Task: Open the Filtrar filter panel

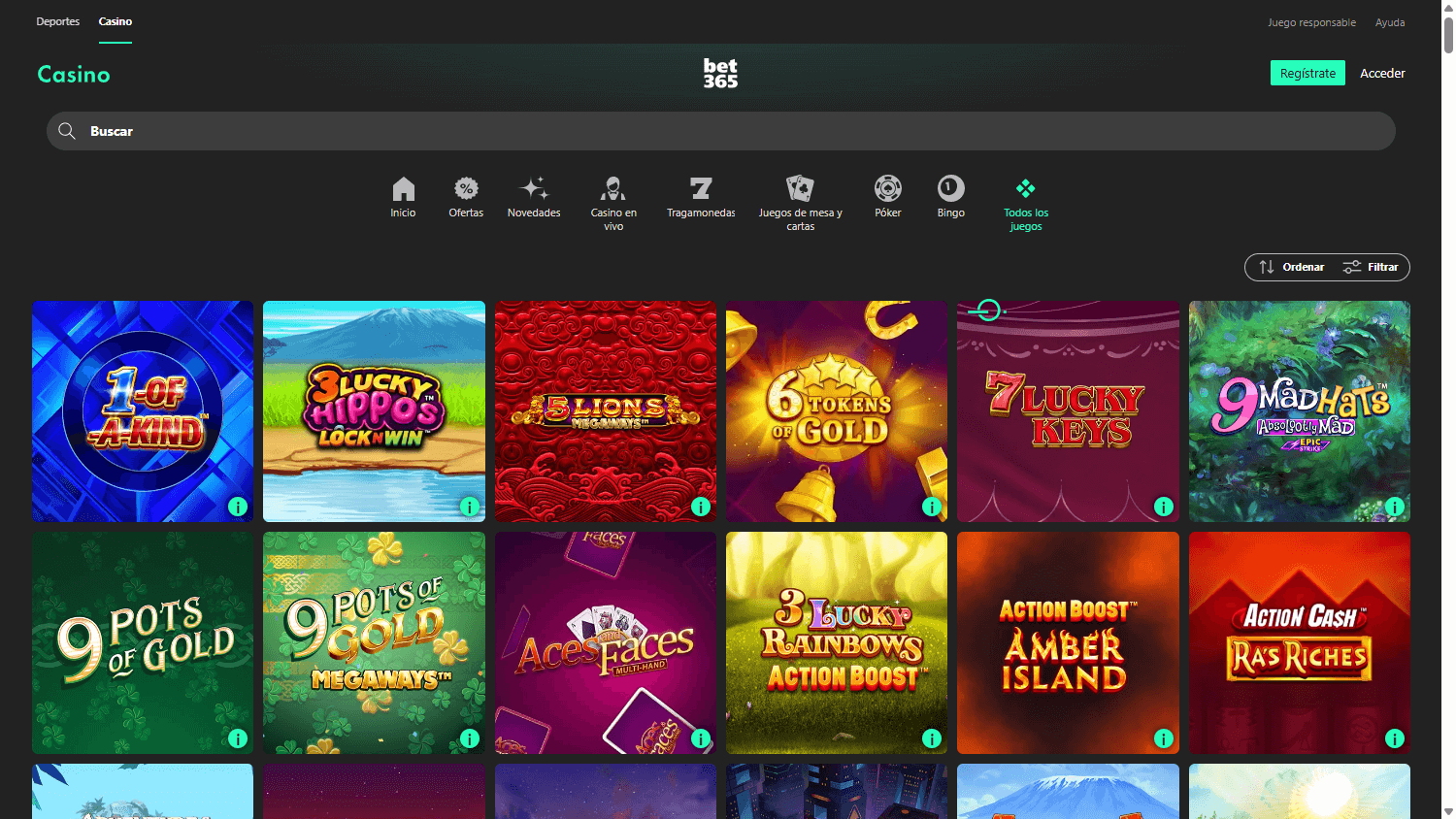Action: click(1372, 267)
